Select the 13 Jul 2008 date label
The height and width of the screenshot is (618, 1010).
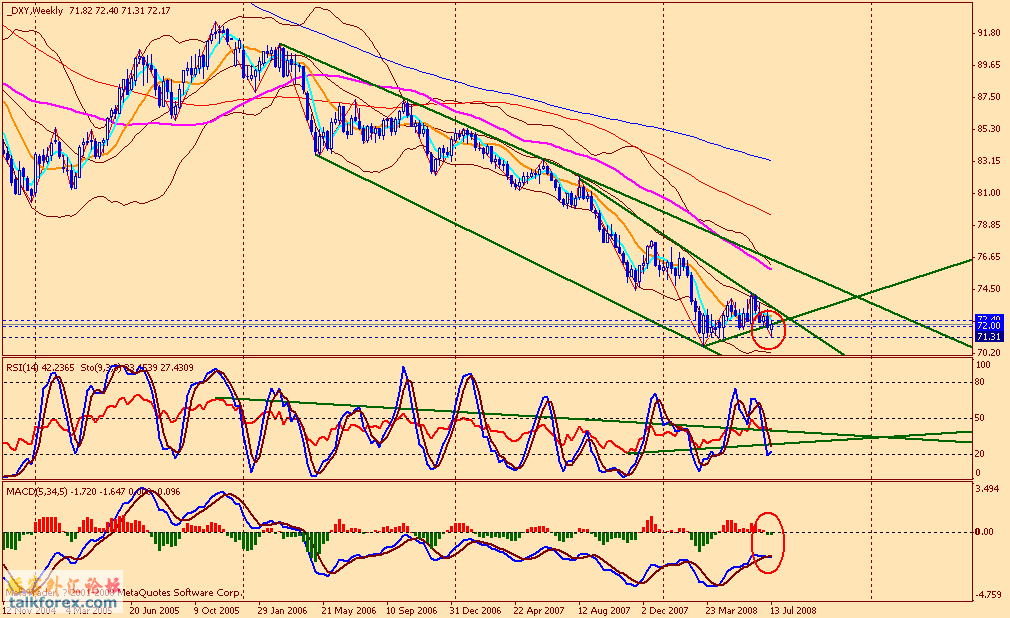pyautogui.click(x=794, y=610)
